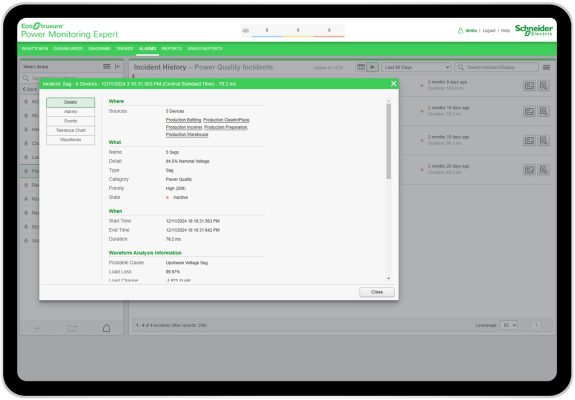Click the Power Monitoring Expert logo
Image resolution: width=575 pixels, height=400 pixels.
[70, 31]
